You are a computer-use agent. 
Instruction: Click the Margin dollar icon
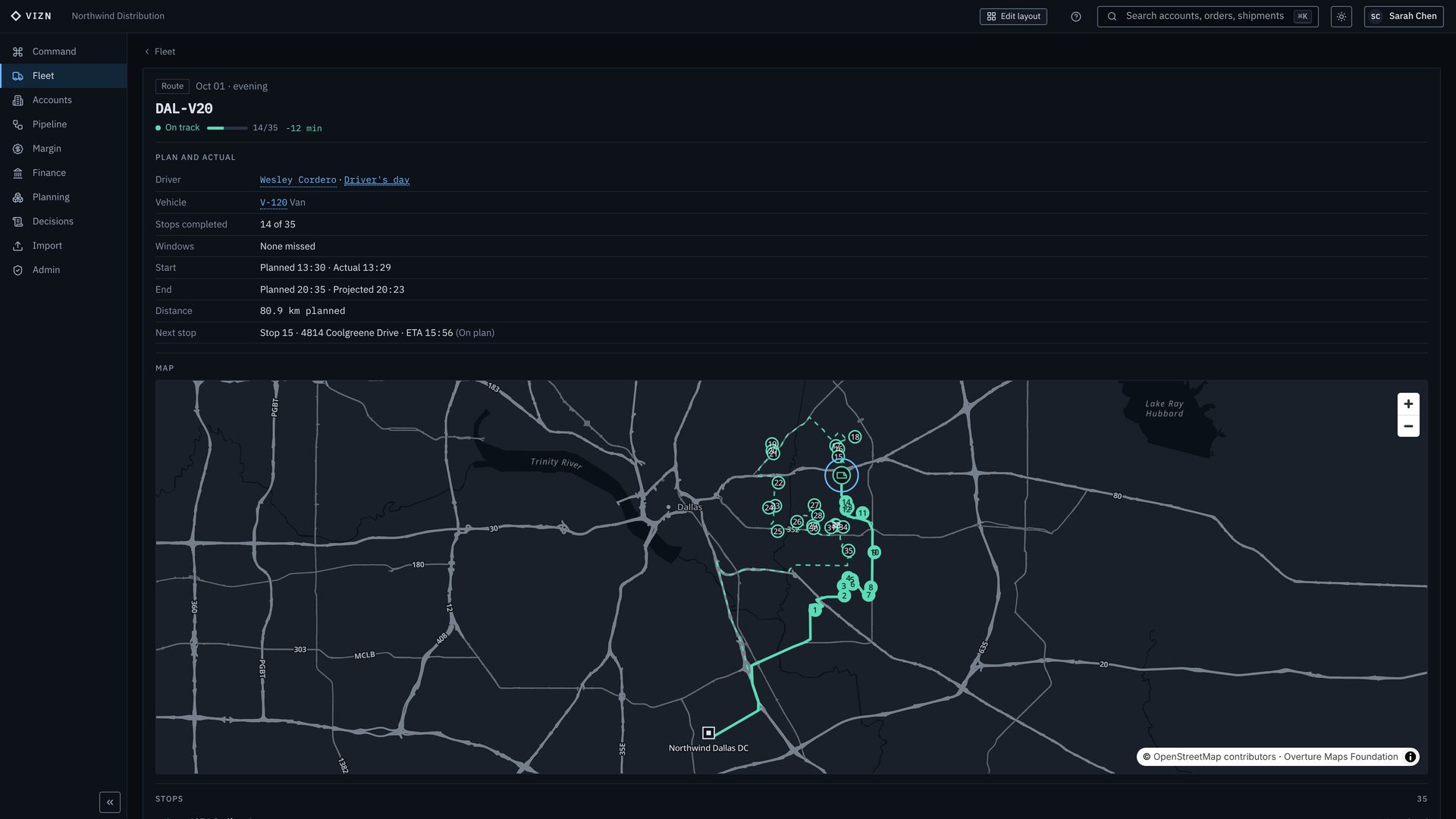coord(17,149)
